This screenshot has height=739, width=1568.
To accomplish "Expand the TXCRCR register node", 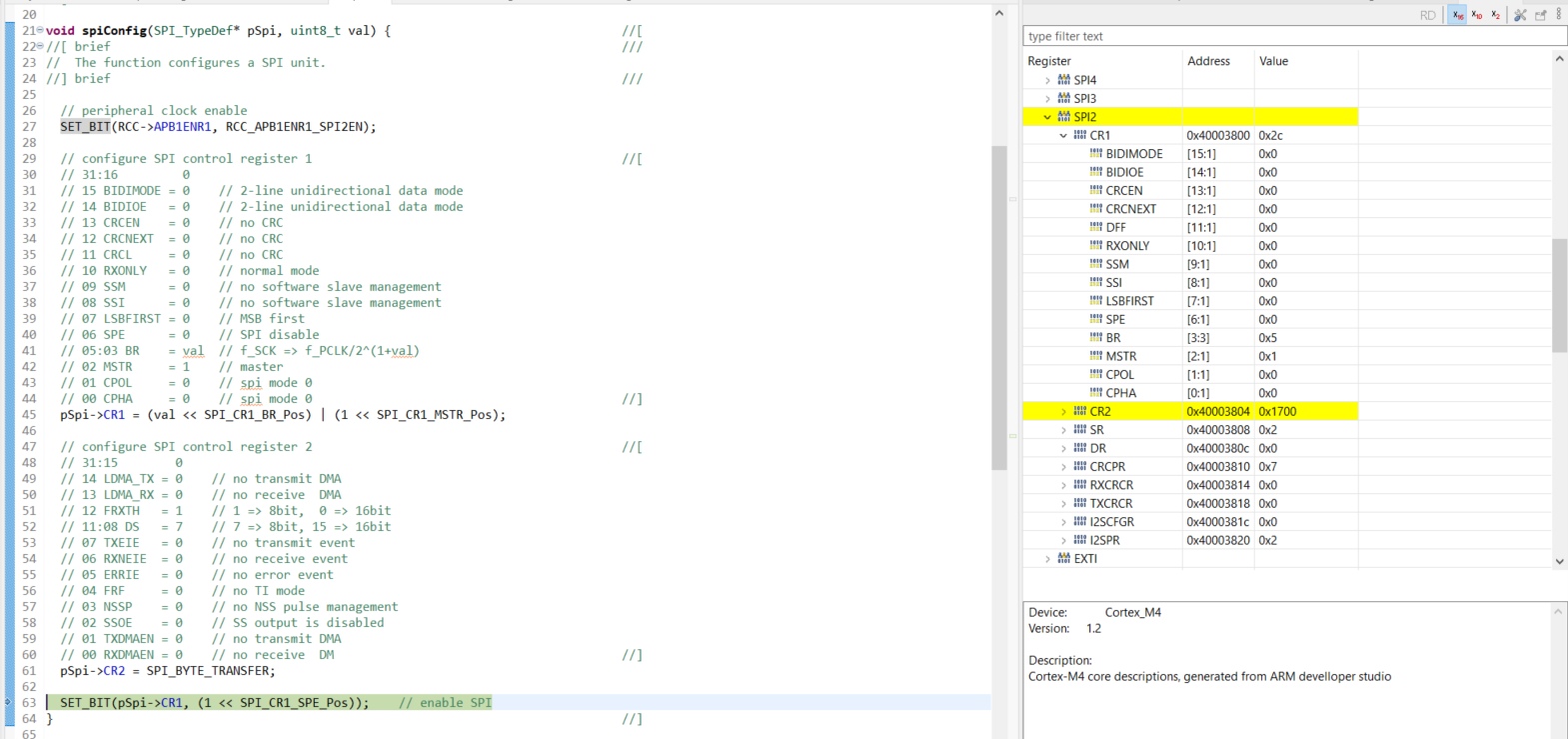I will click(x=1063, y=503).
